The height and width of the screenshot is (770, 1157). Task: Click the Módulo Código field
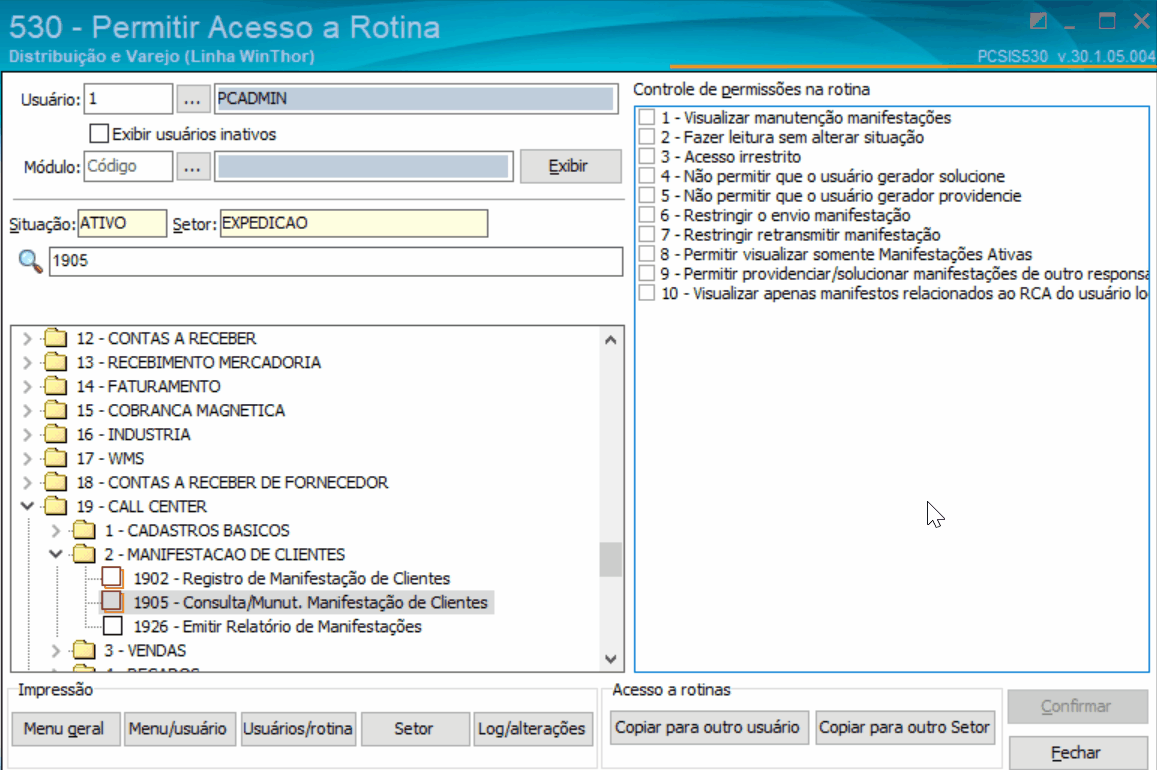(x=128, y=167)
